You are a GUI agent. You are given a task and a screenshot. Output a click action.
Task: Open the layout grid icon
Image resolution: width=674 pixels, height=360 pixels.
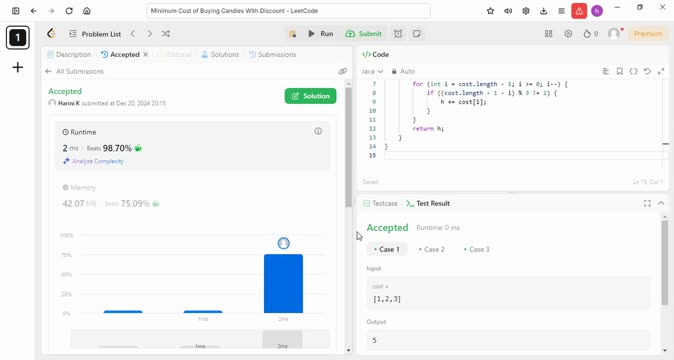[548, 34]
